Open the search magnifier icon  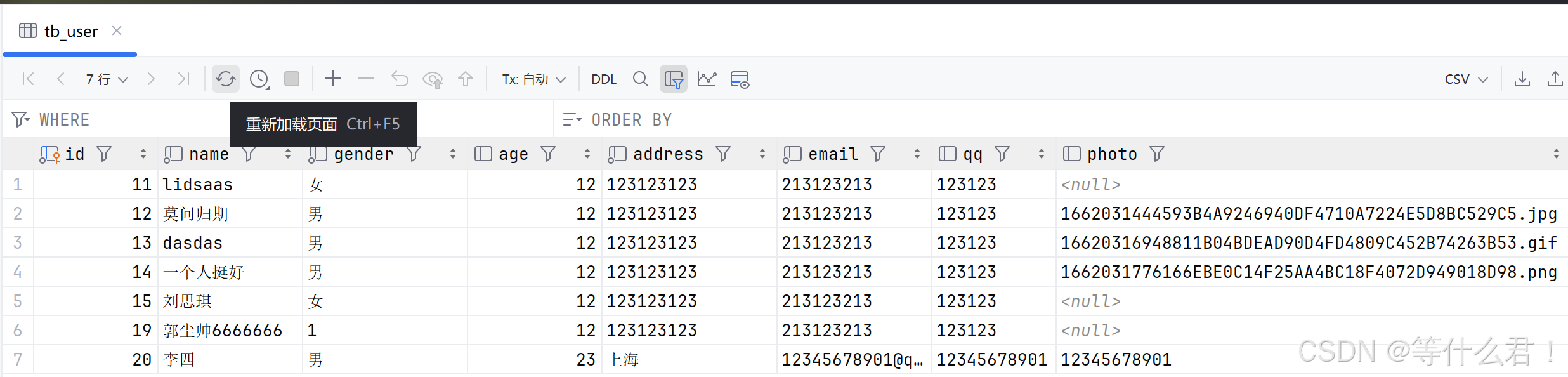tap(641, 79)
